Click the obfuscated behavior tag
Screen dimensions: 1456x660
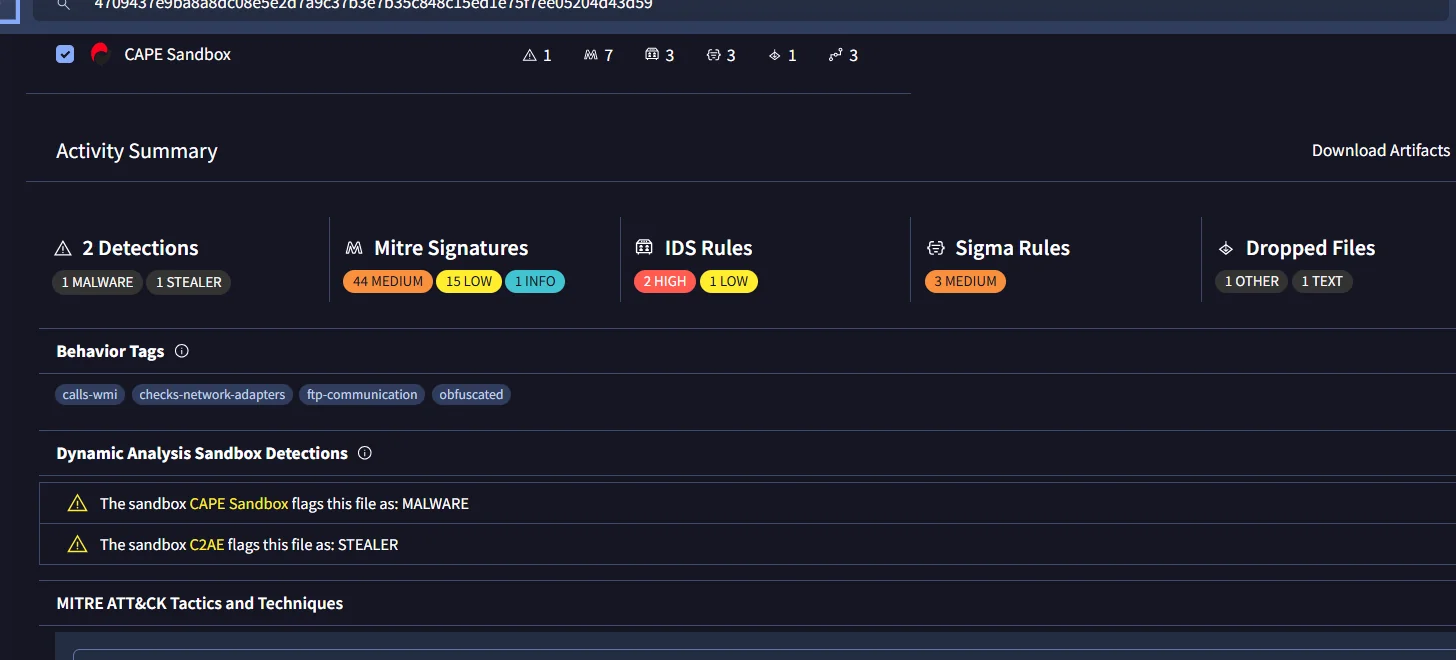pos(471,395)
